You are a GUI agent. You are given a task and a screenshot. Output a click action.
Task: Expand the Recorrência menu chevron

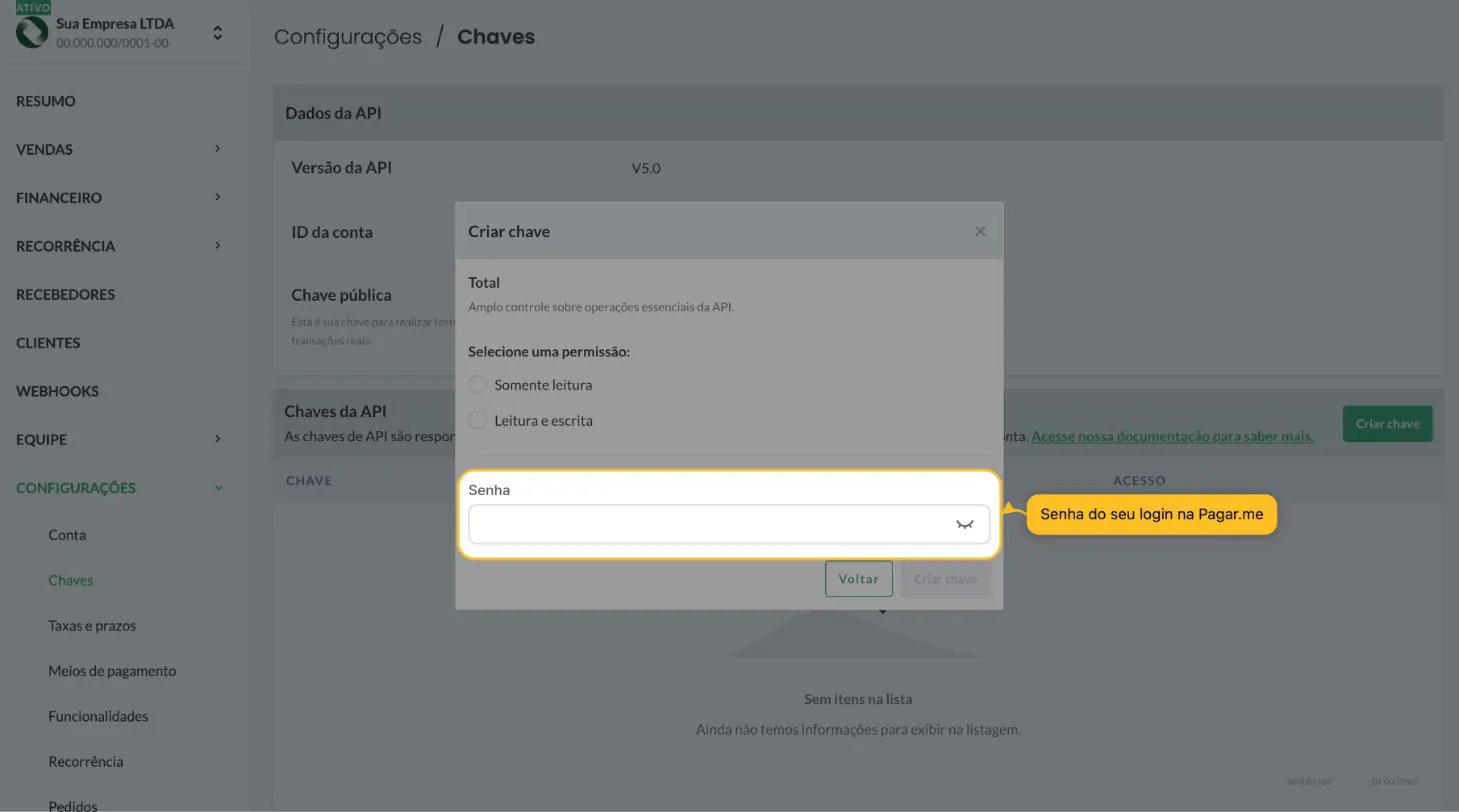pos(217,246)
